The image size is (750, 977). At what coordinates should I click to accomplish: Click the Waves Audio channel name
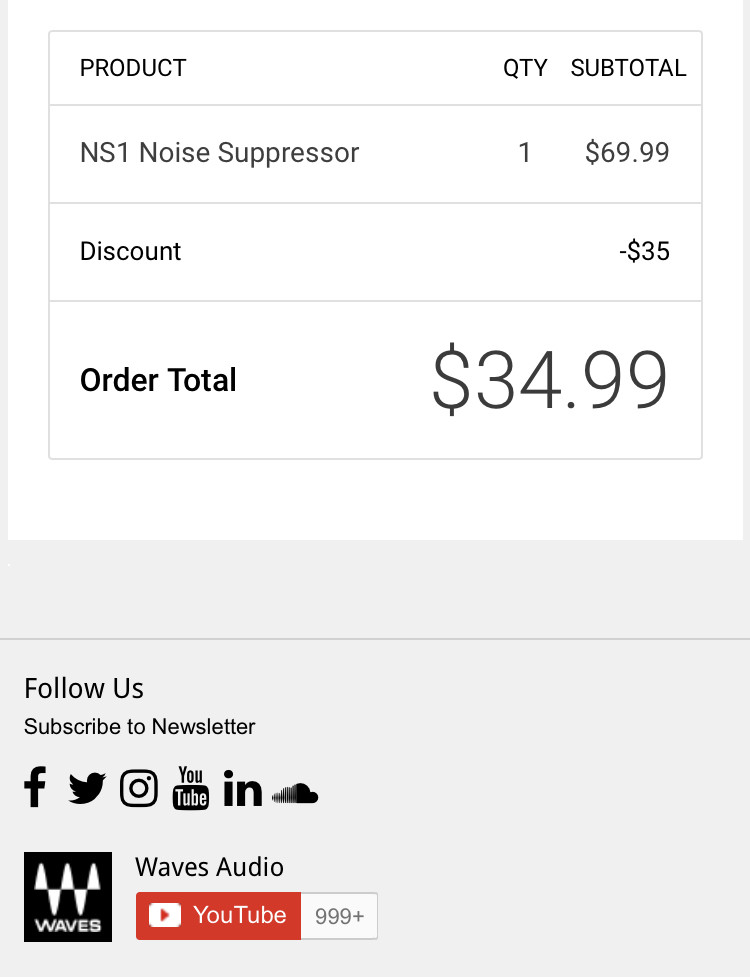coord(209,867)
